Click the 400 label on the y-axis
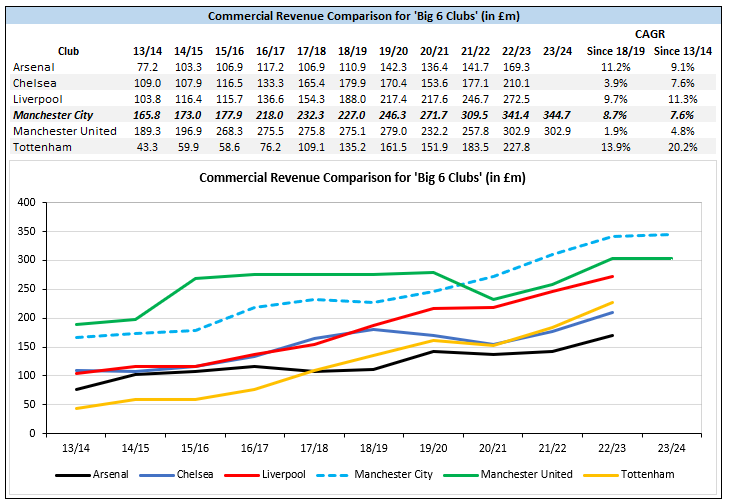Screen dimensions: 730x501 pos(27,203)
